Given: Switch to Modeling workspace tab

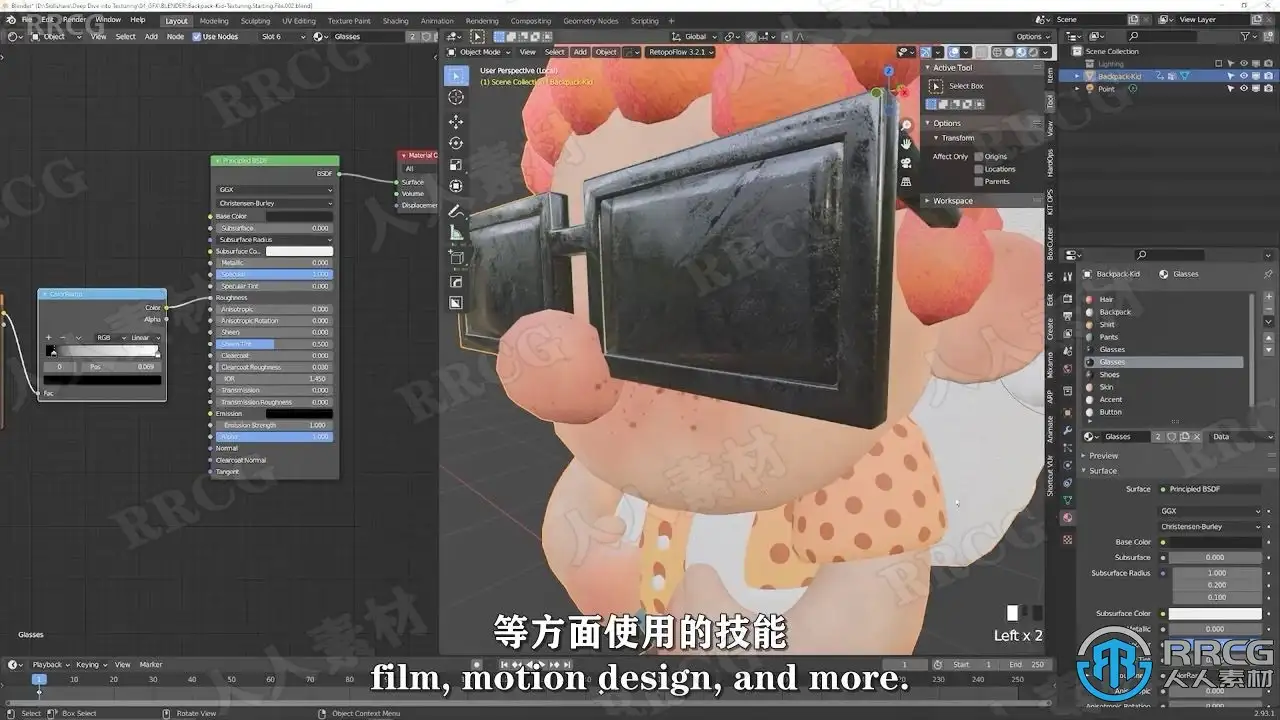Looking at the screenshot, I should (214, 20).
